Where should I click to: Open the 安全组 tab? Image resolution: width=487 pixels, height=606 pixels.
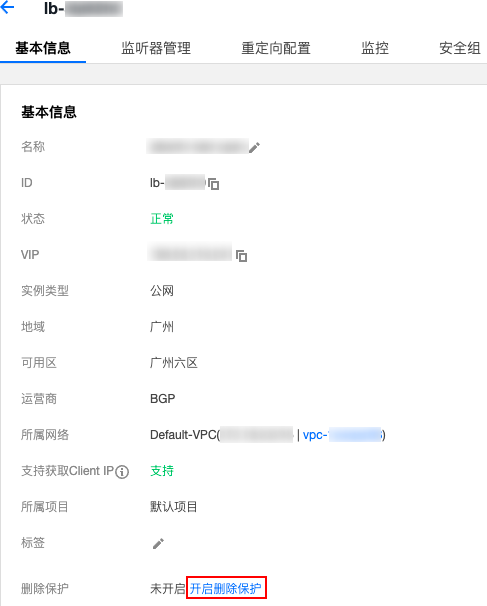[460, 48]
